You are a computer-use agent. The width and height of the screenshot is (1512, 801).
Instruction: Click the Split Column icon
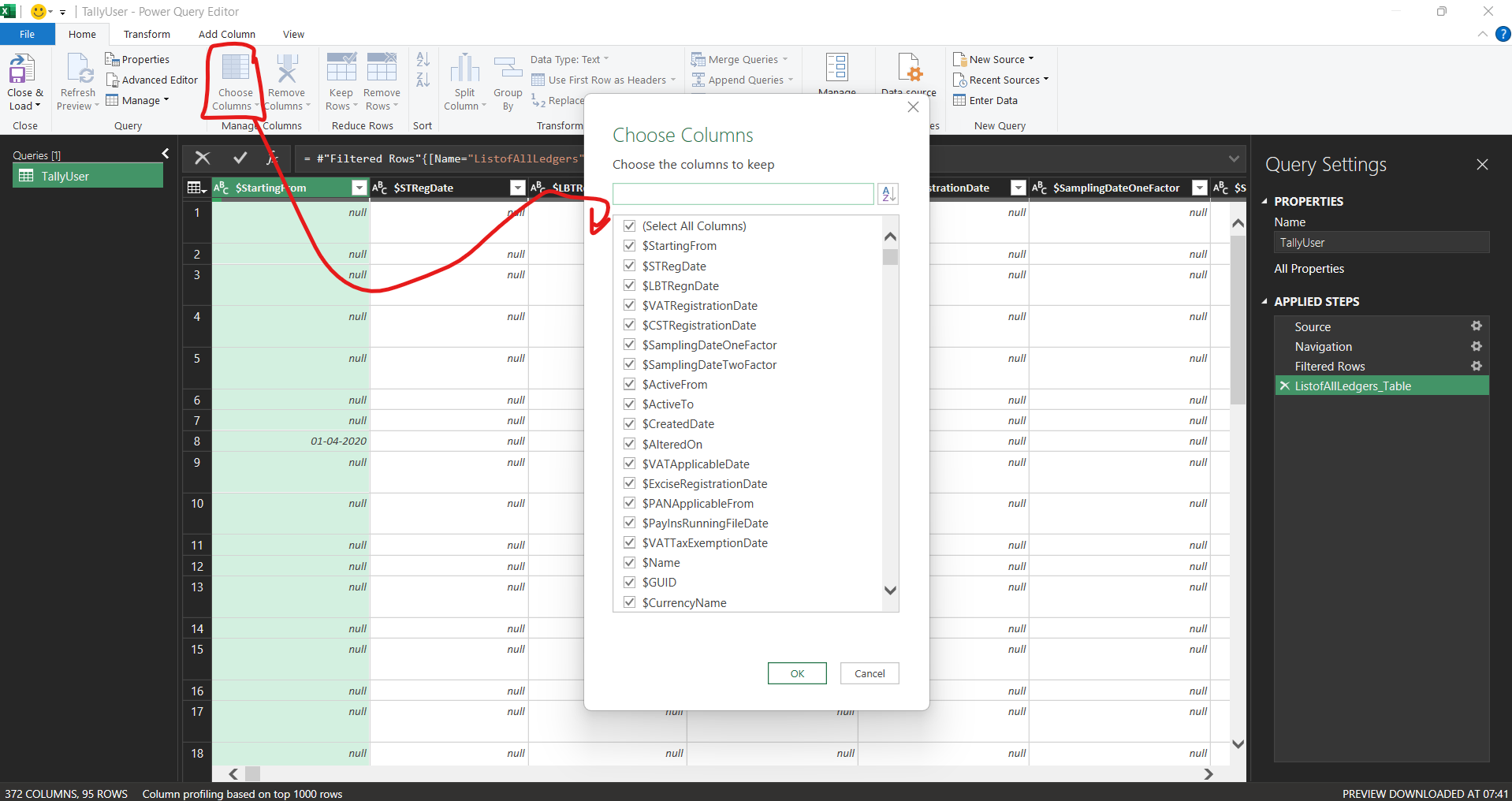tap(464, 70)
